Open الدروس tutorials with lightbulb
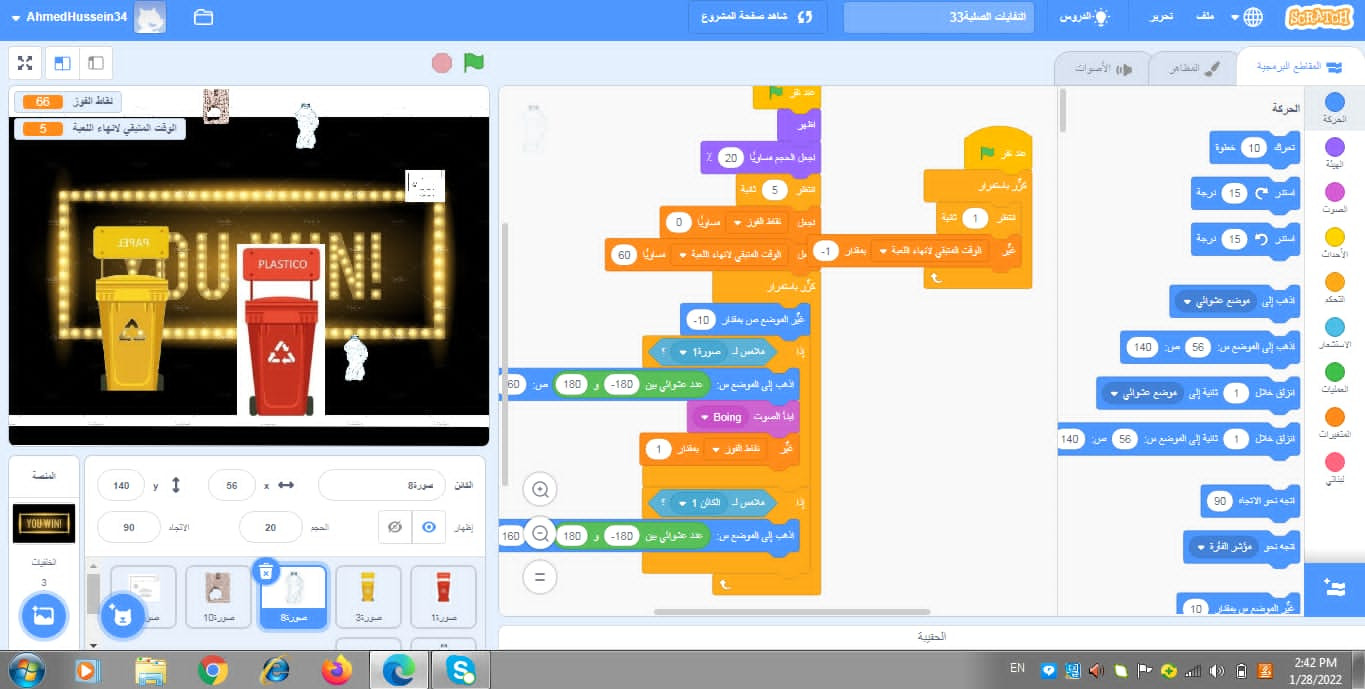 click(1085, 17)
